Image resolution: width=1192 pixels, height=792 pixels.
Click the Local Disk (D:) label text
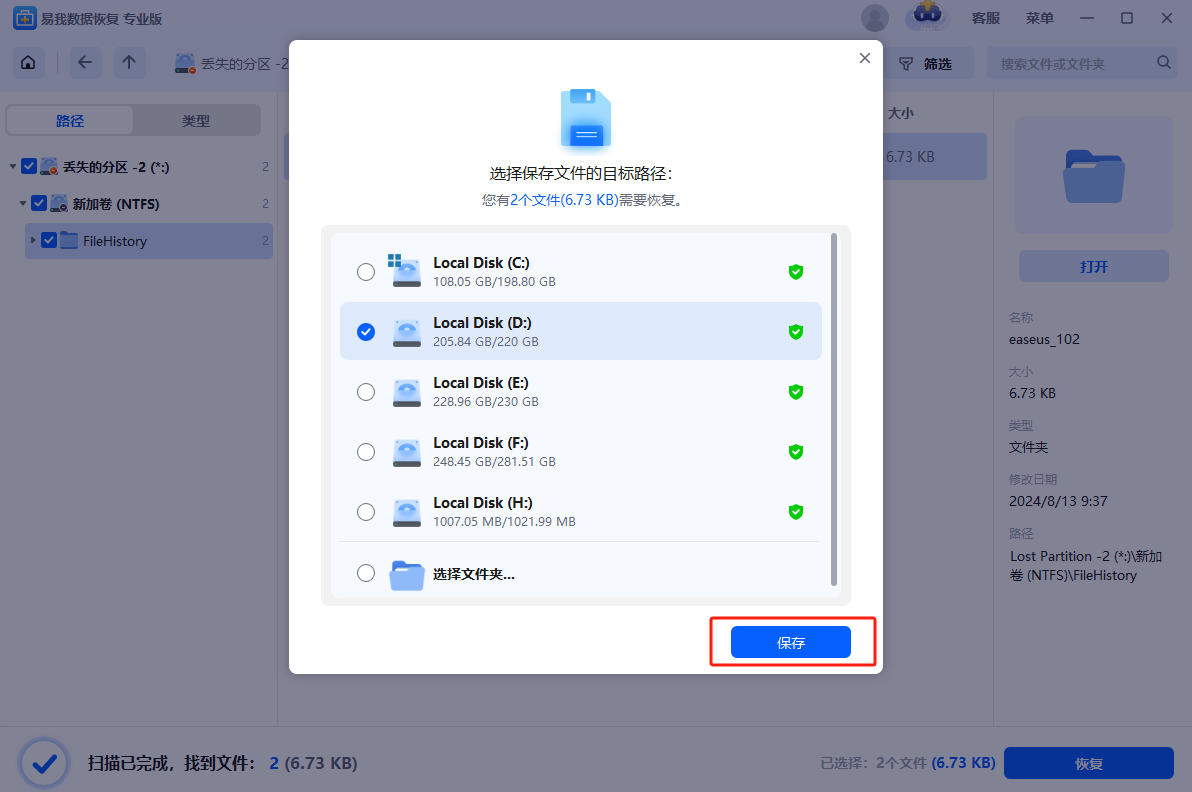482,323
